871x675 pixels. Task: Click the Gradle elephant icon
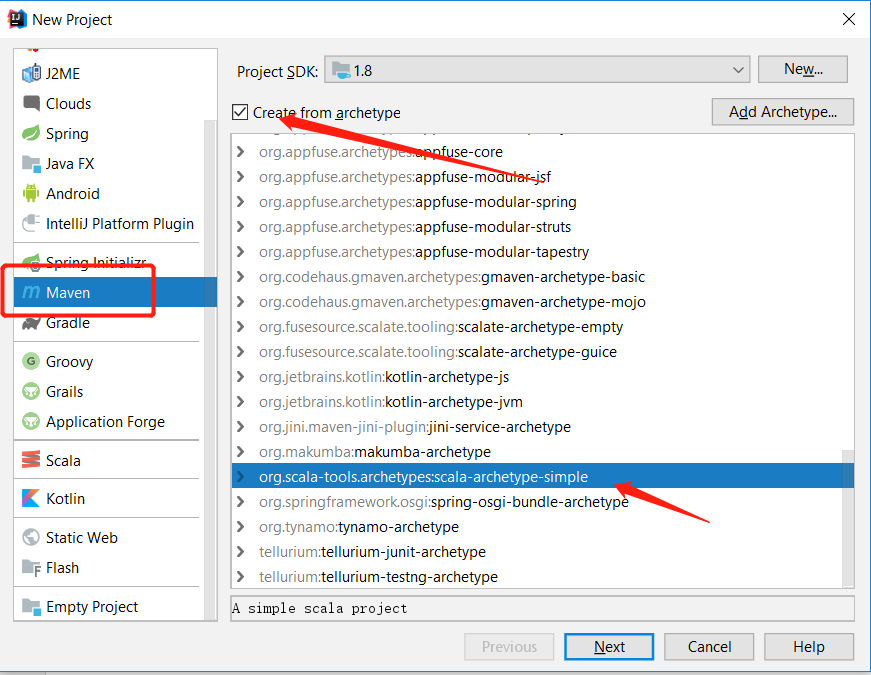pyautogui.click(x=31, y=323)
